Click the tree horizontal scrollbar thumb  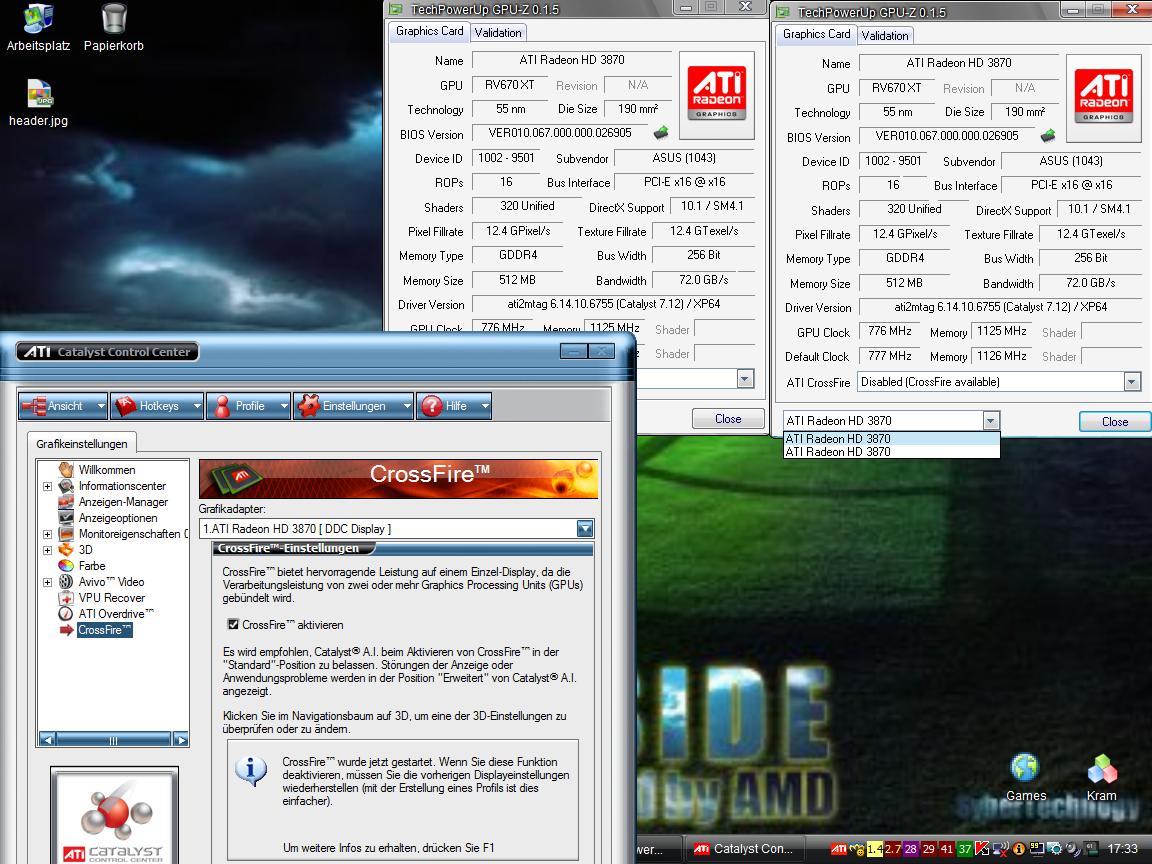tap(113, 740)
